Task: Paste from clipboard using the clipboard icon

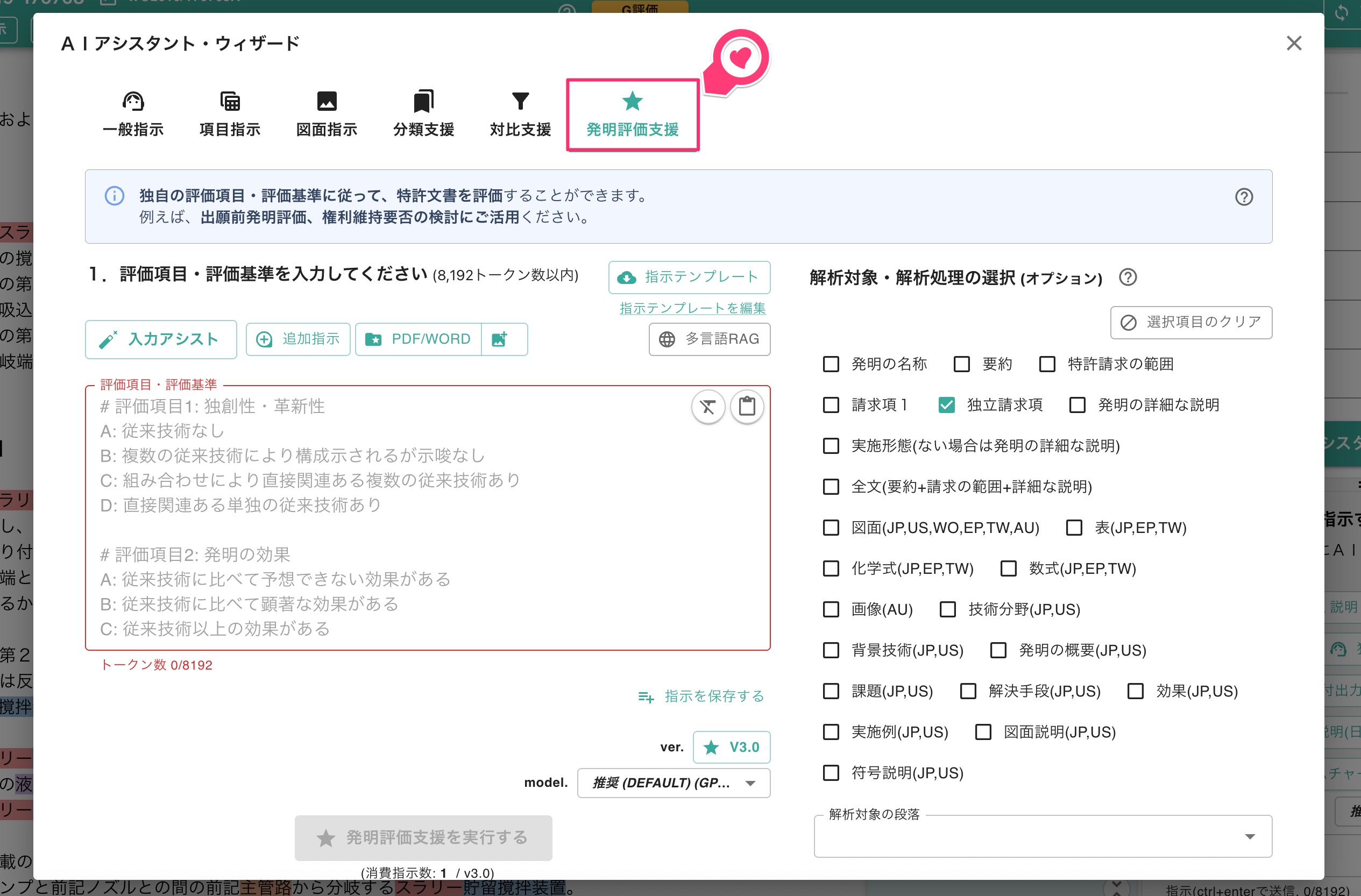Action: point(747,407)
